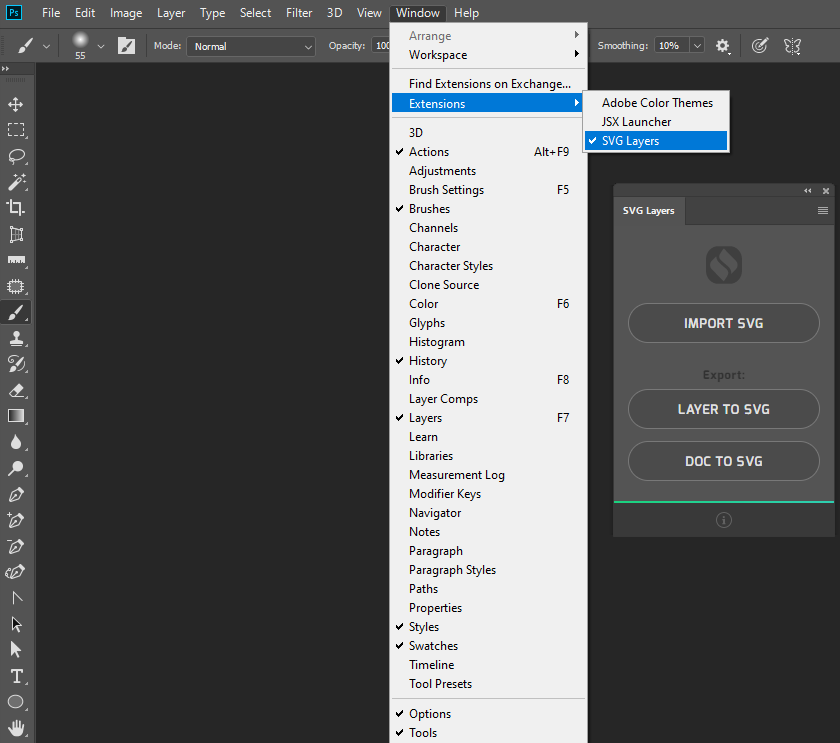Select the Magic Wand tool
Viewport: 840px width, 743px height.
tap(16, 182)
